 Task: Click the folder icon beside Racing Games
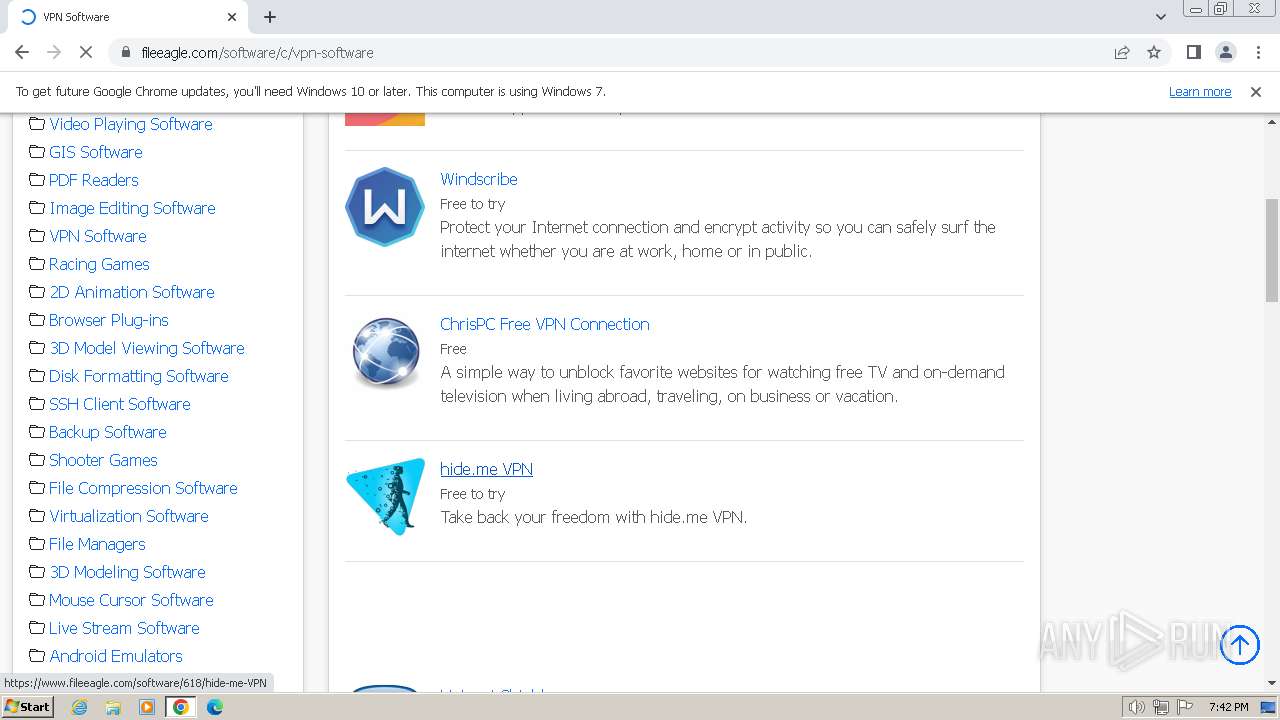37,264
